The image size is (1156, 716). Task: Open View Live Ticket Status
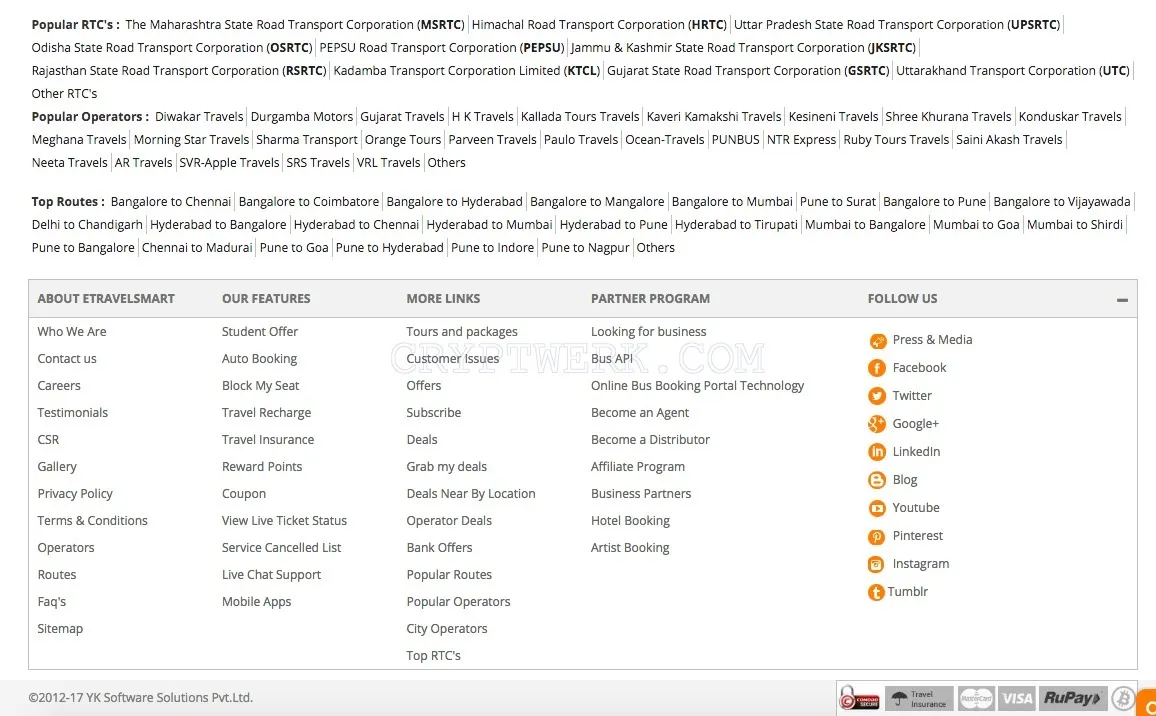click(285, 520)
